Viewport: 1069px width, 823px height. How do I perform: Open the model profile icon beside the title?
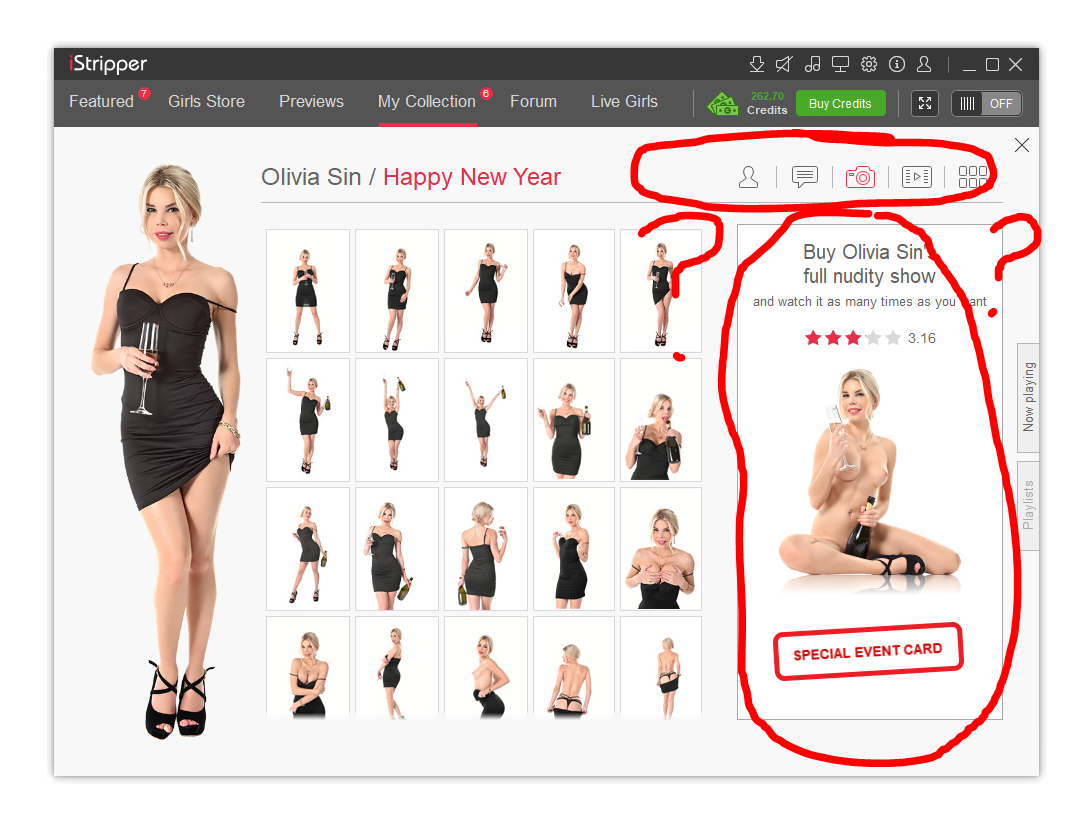pyautogui.click(x=749, y=177)
